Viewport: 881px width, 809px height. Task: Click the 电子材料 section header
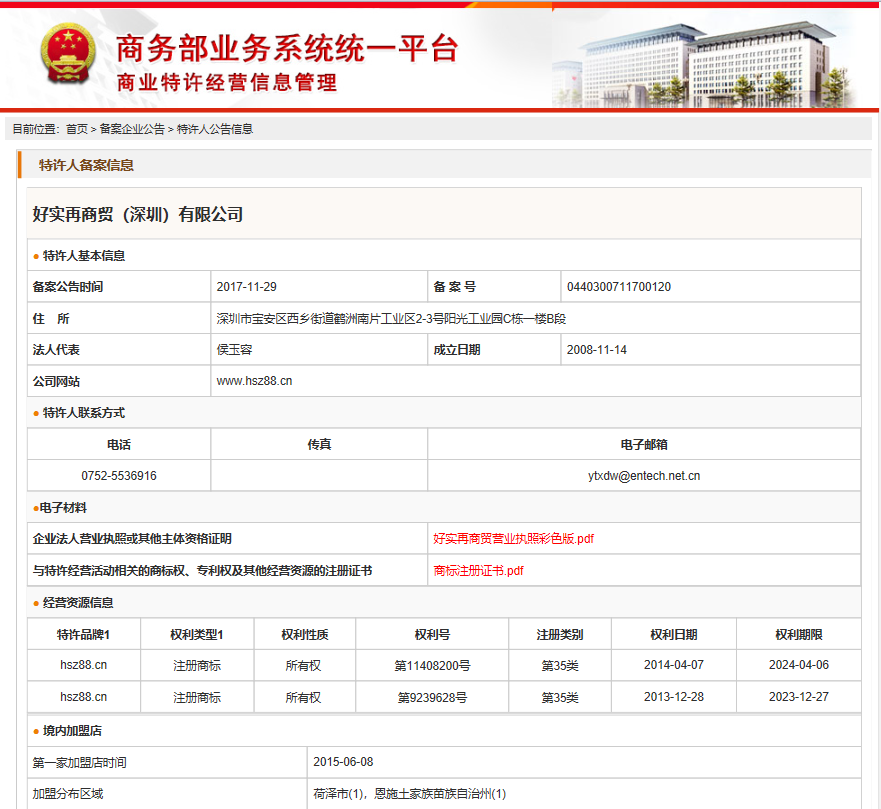tap(63, 508)
